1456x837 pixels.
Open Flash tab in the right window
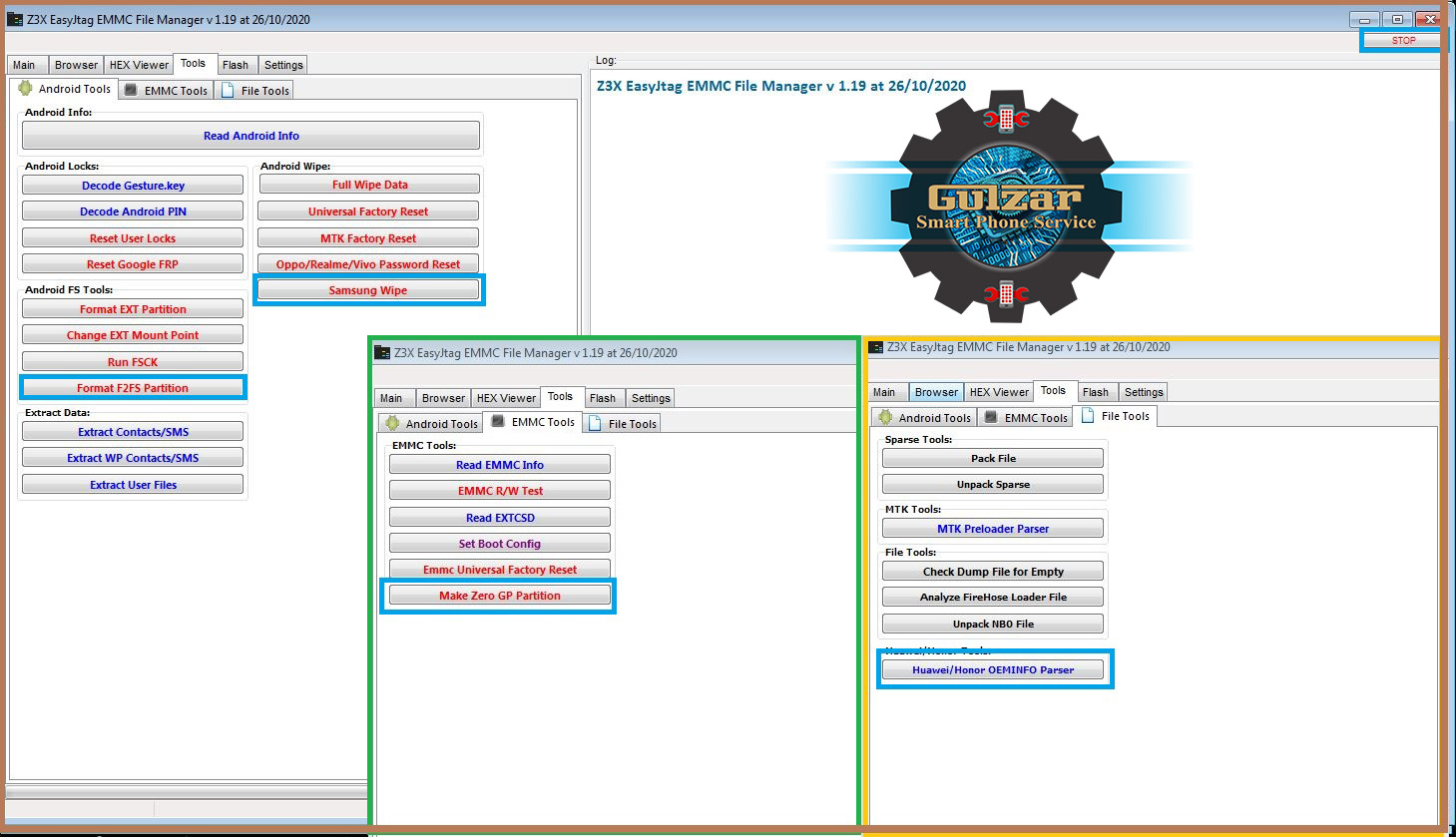point(1096,392)
